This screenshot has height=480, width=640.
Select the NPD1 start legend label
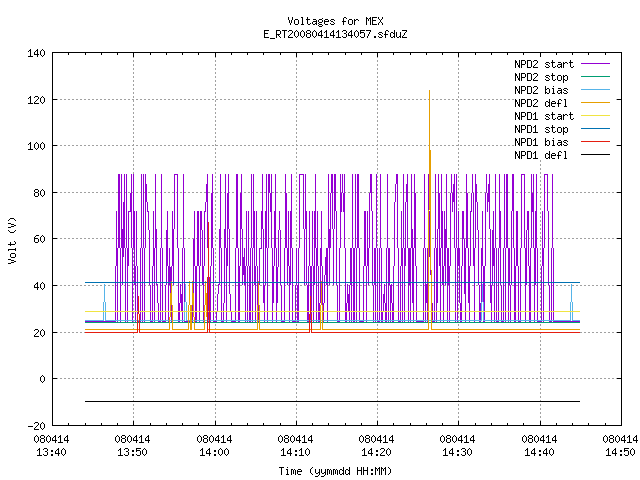click(x=544, y=116)
